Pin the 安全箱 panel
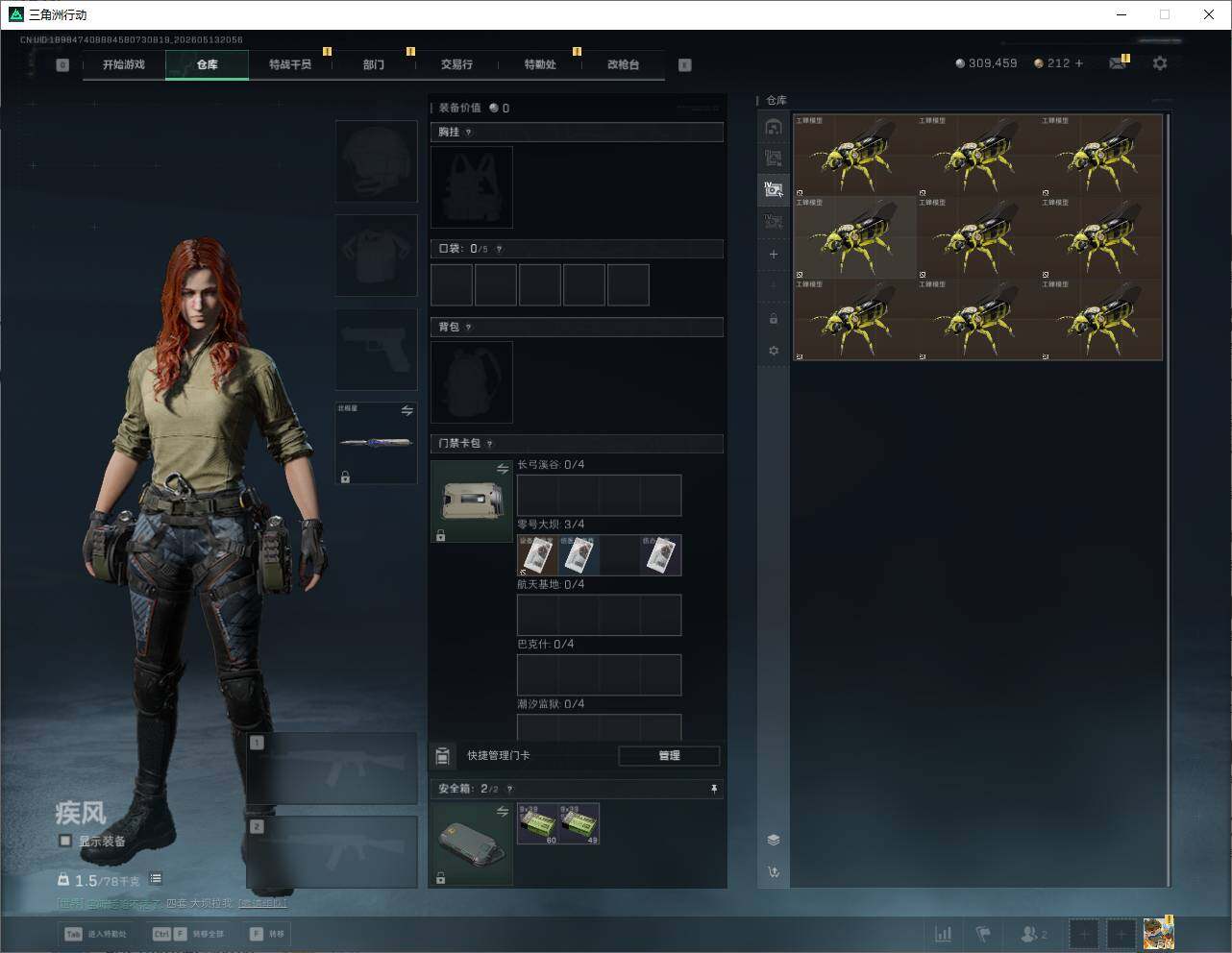Image resolution: width=1232 pixels, height=953 pixels. click(714, 789)
